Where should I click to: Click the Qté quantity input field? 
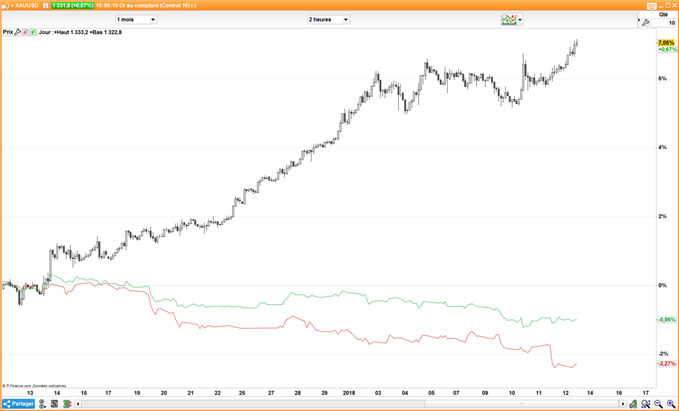[x=663, y=23]
